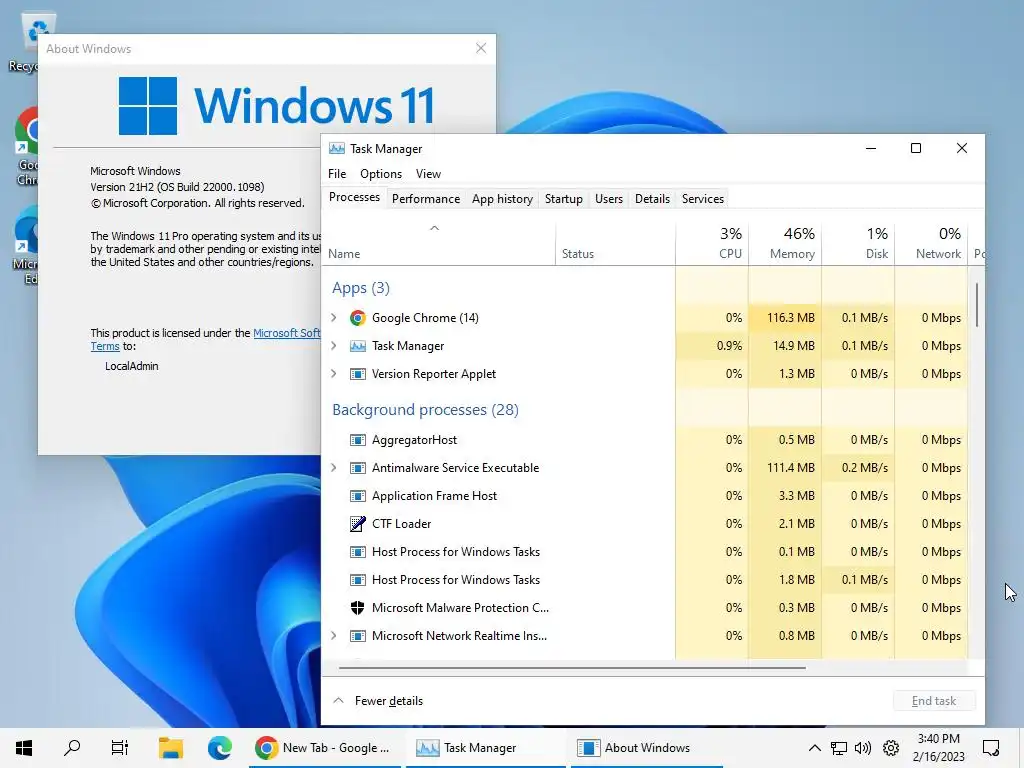This screenshot has width=1024, height=768.
Task: Click the Microsoft Edge desktop shortcut
Action: click(x=26, y=246)
